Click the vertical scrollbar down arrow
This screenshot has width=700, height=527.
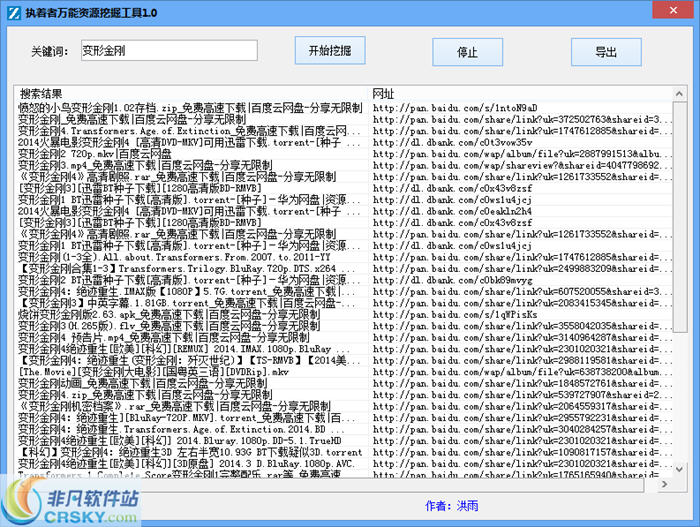point(679,469)
